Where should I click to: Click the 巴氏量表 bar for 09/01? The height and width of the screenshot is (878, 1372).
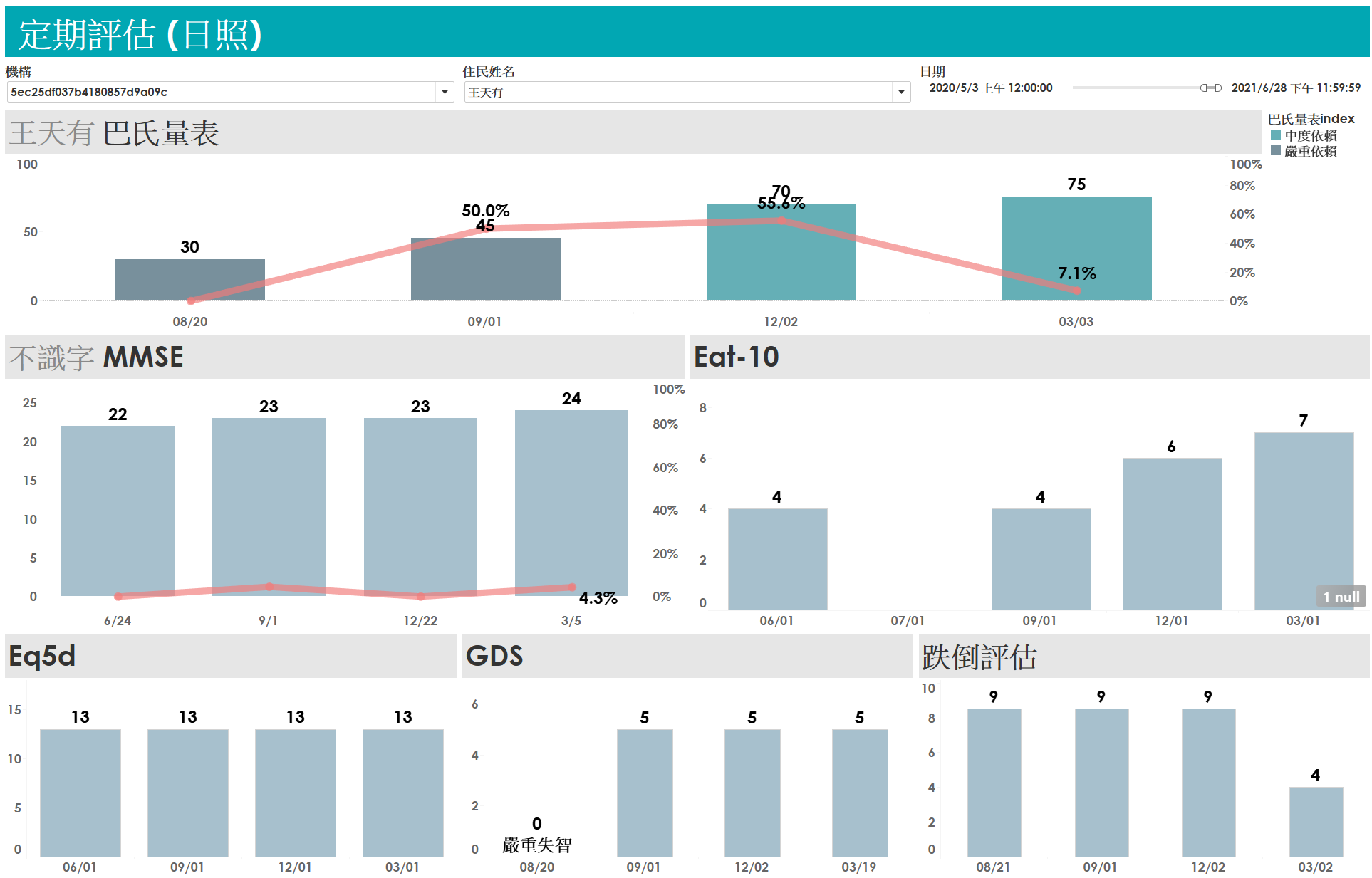click(x=486, y=269)
